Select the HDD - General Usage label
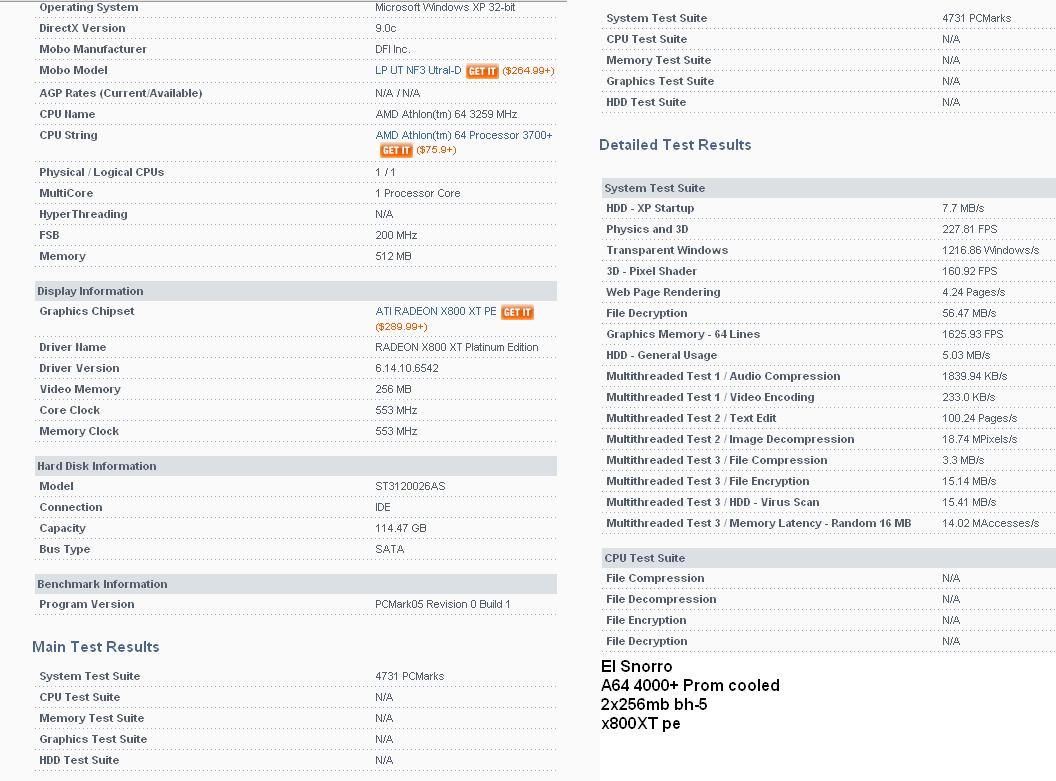This screenshot has height=781, width=1056. [661, 355]
